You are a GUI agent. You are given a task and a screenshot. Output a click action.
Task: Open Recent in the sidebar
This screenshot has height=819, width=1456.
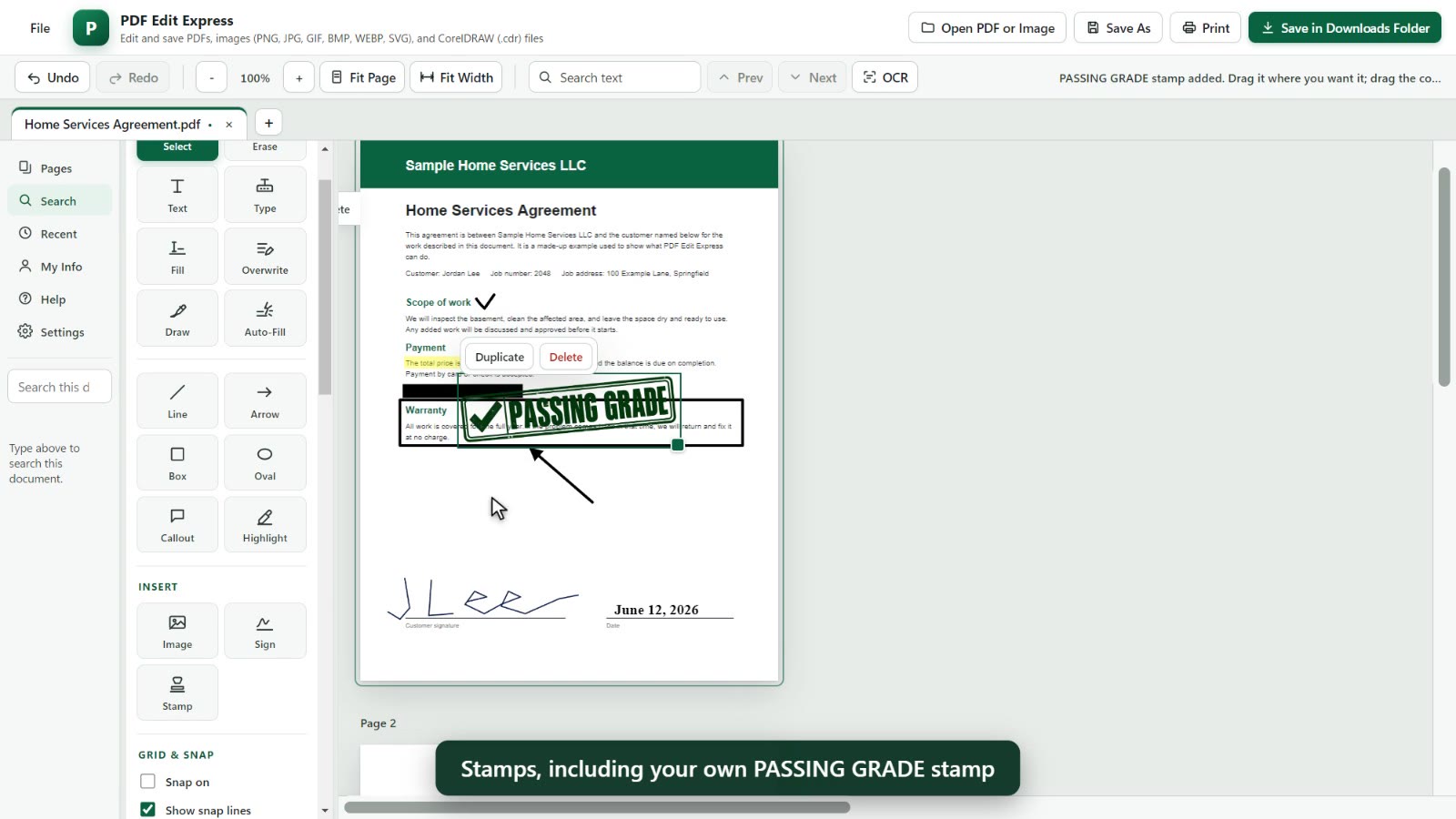pyautogui.click(x=59, y=234)
